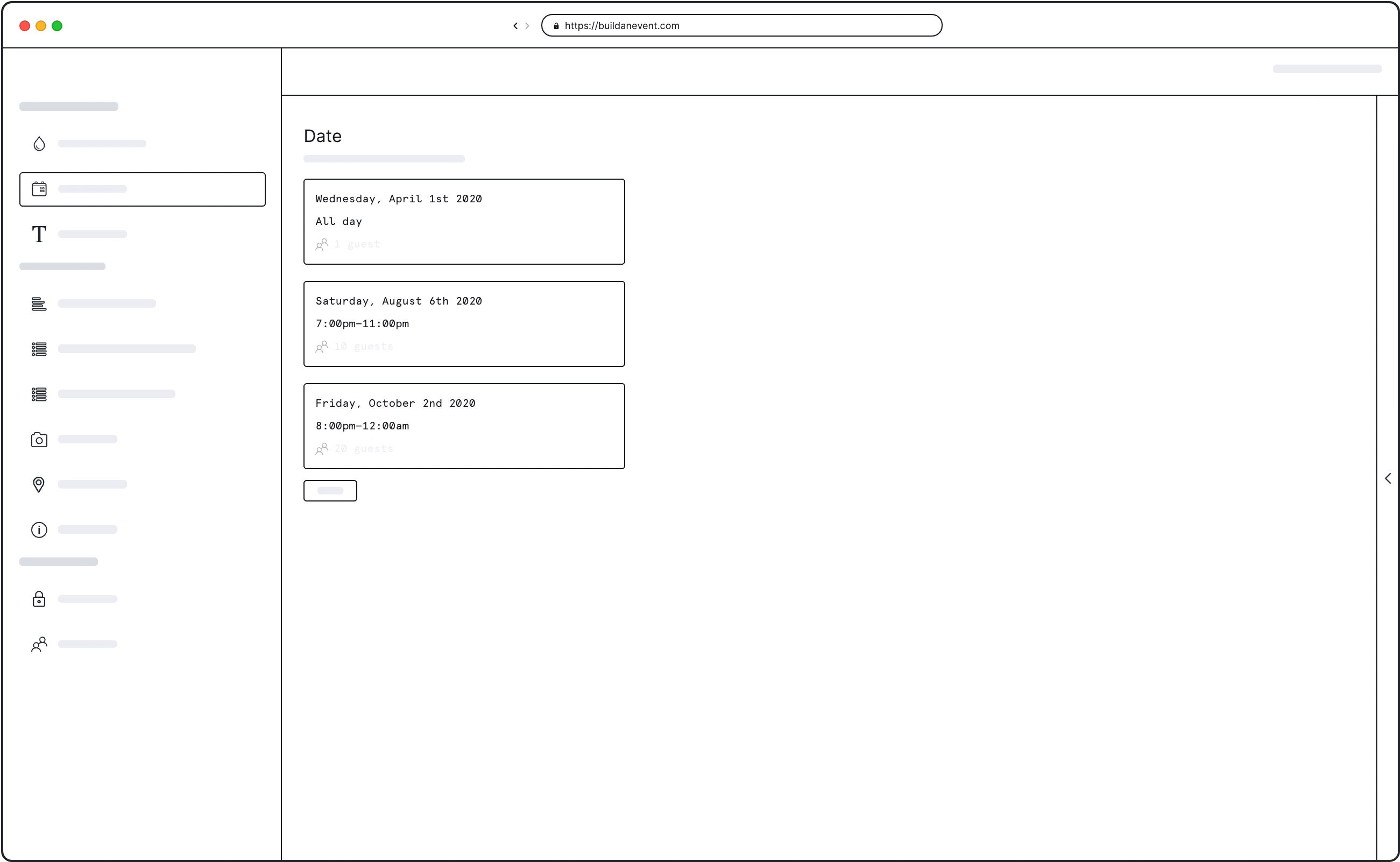Open the padlock privacy icon
The height and width of the screenshot is (862, 1400).
(x=39, y=598)
